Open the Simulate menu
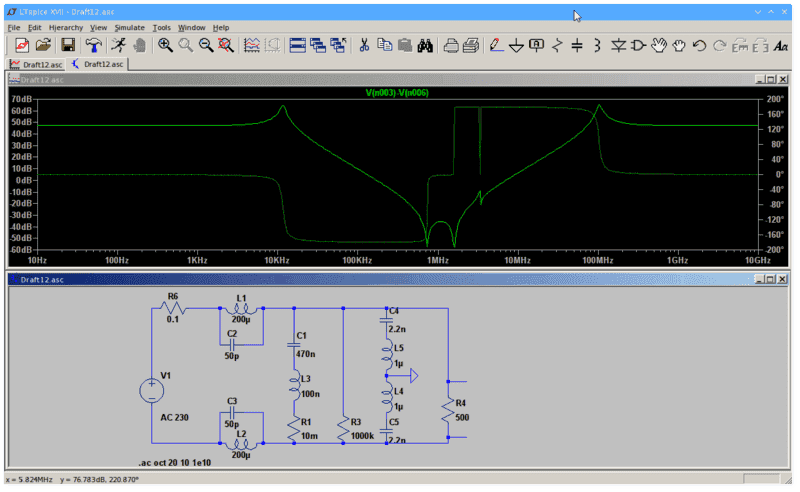Viewport: 800px width, 492px height. pyautogui.click(x=129, y=27)
